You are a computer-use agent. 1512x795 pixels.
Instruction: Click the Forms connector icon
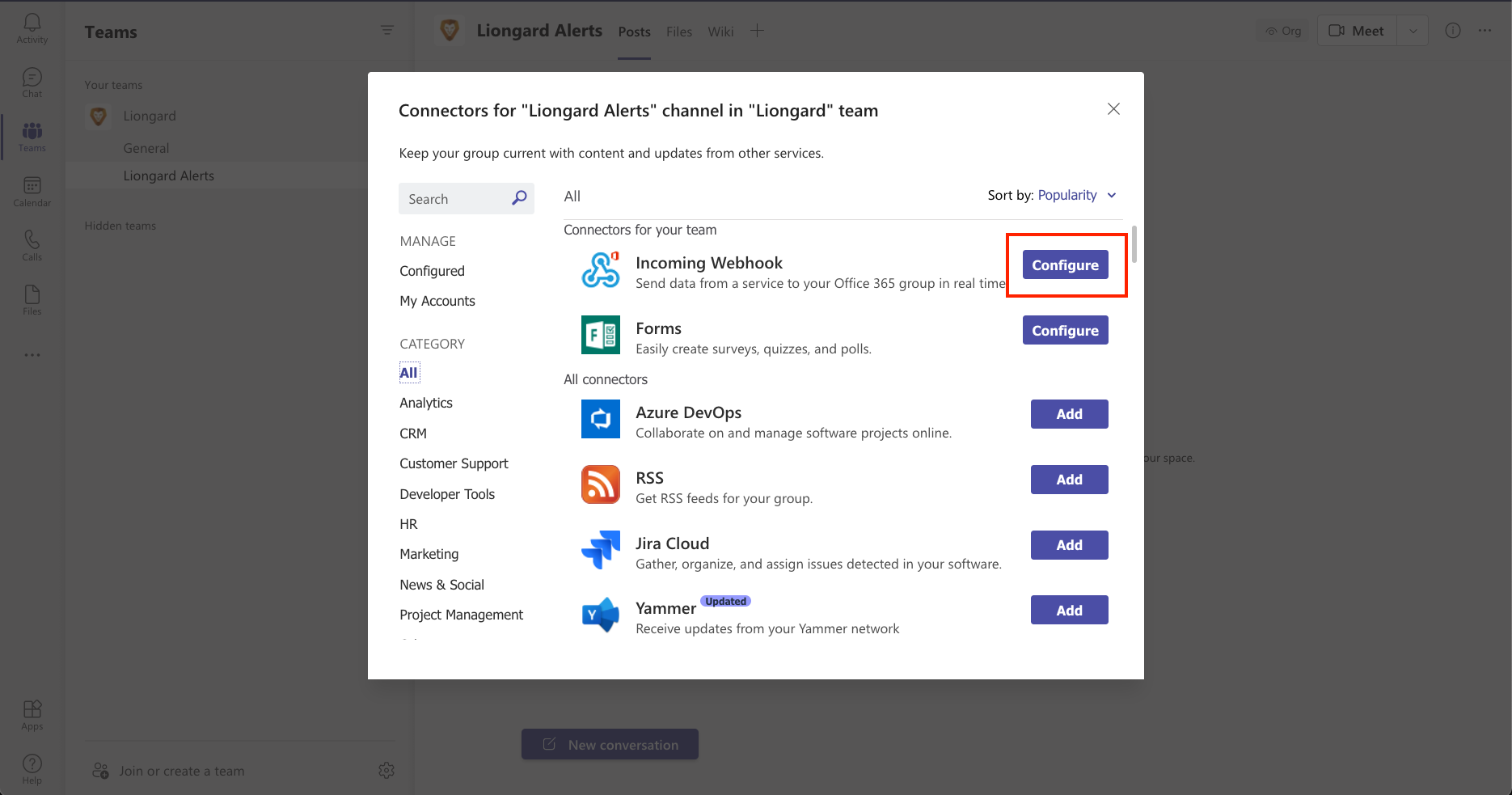pyautogui.click(x=601, y=335)
